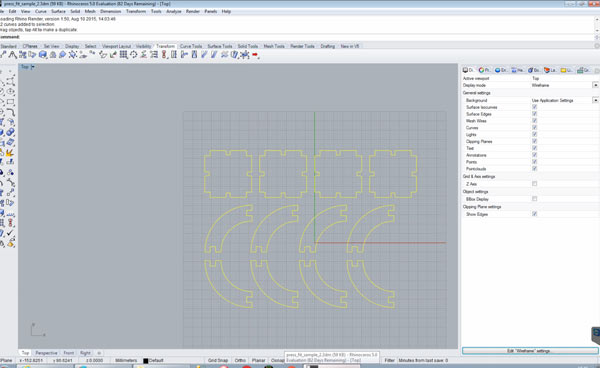600x368 pixels.
Task: Click the Edit Wireframe settings button
Action: point(530,351)
